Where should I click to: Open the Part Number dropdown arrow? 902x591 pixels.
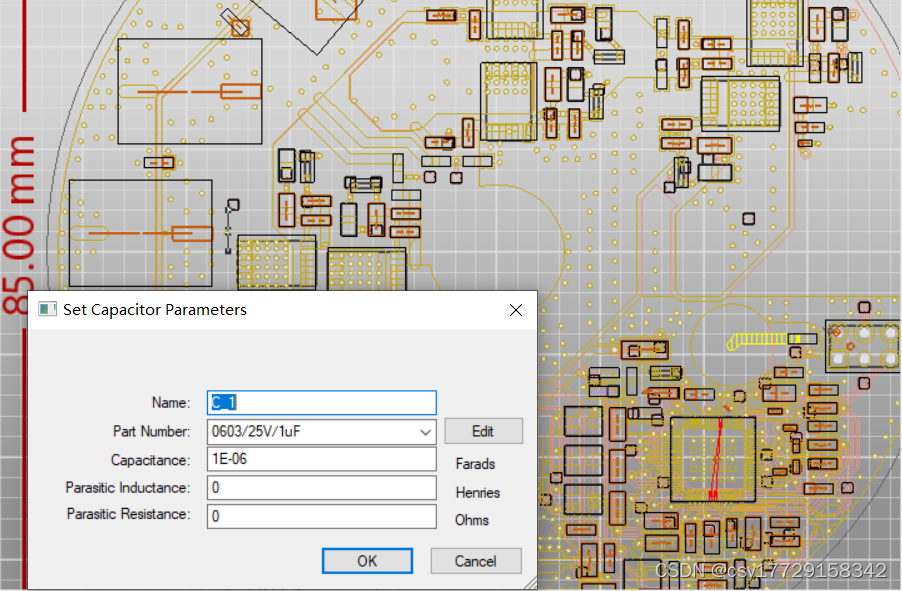(x=425, y=432)
